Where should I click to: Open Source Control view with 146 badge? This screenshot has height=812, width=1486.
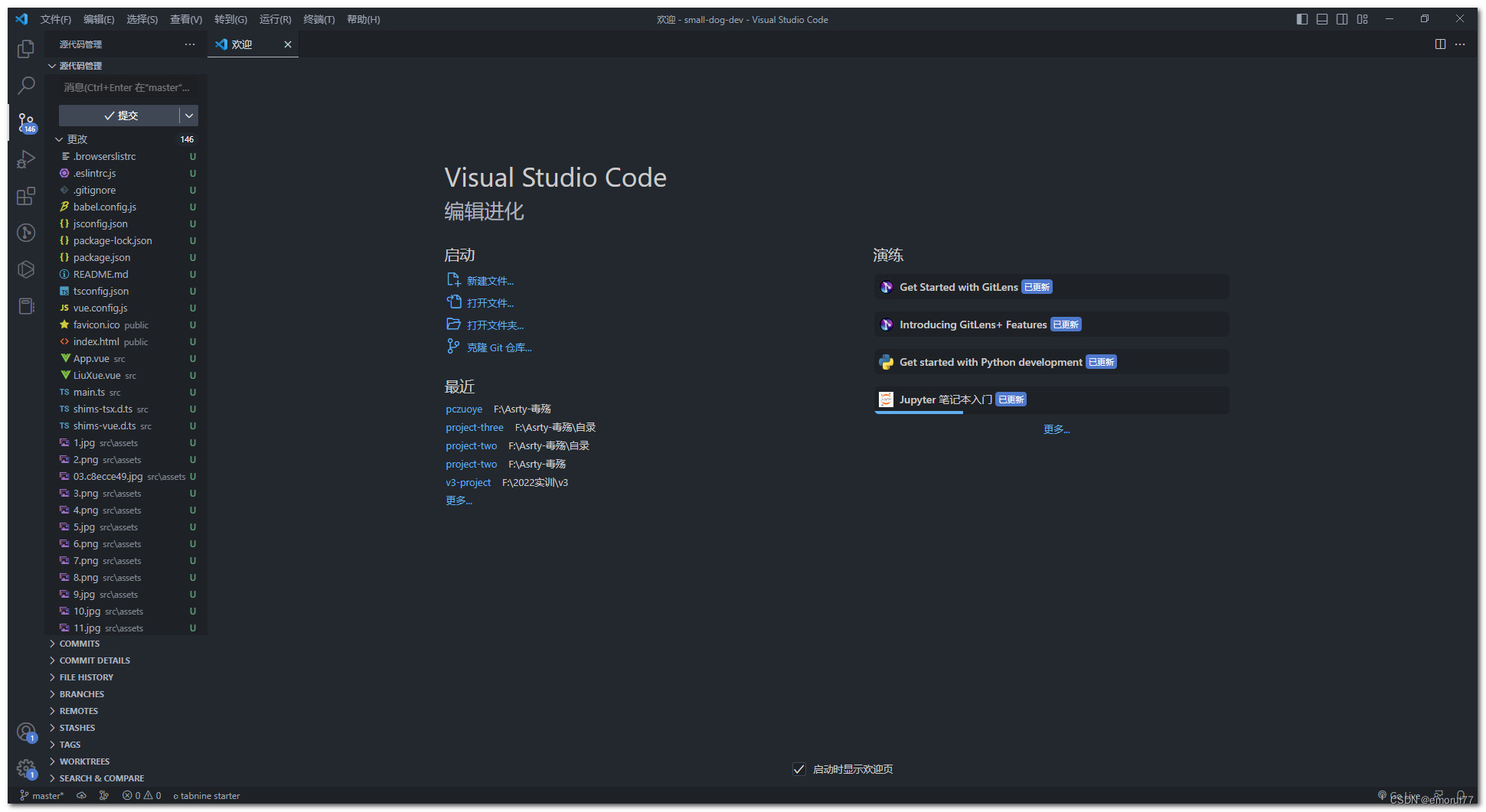[x=26, y=122]
